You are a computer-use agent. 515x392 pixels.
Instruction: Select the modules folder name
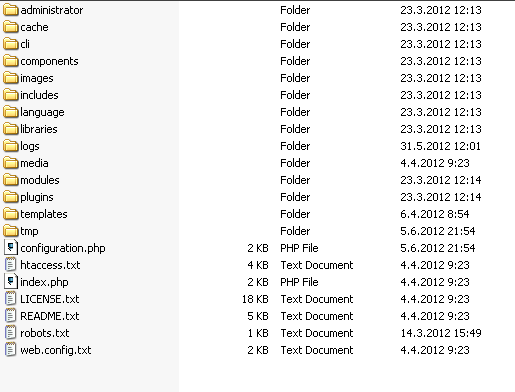click(40, 180)
